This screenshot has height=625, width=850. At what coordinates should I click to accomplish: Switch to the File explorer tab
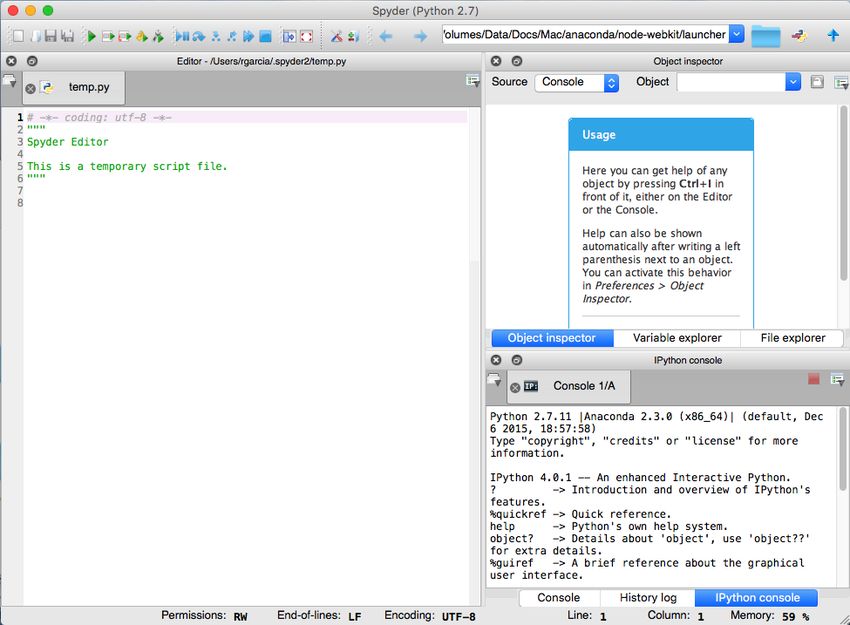click(793, 338)
